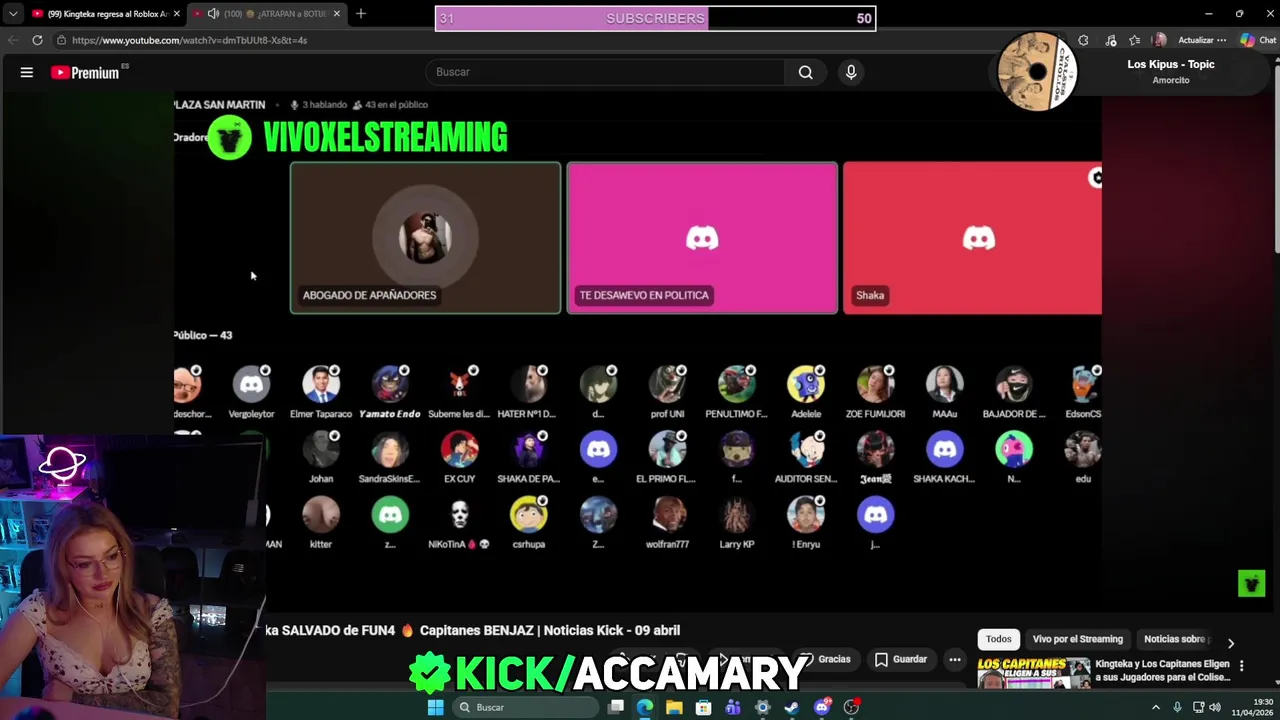Click the ZOE FUMIJORI audience avatar
Screen dimensions: 1280x720
coord(875,384)
